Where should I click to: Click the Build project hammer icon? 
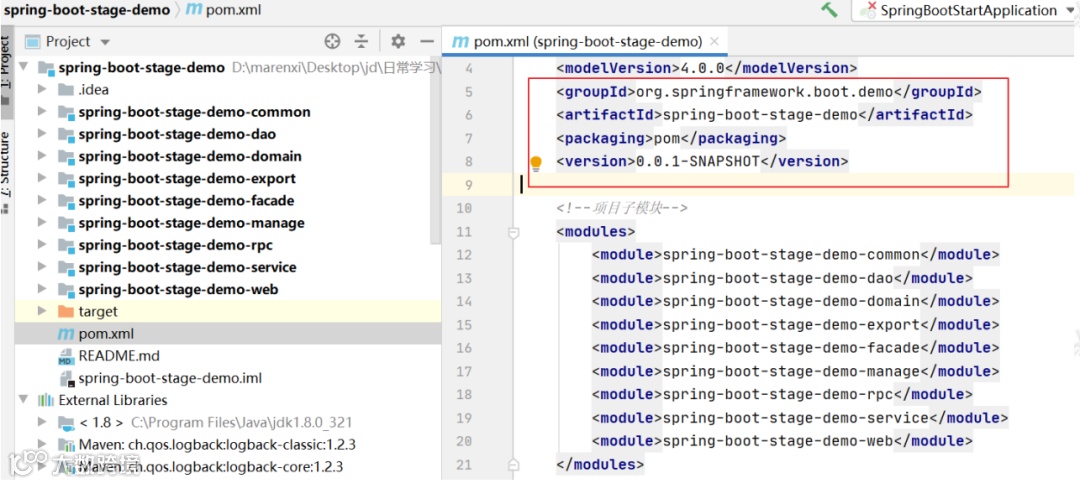tap(829, 10)
